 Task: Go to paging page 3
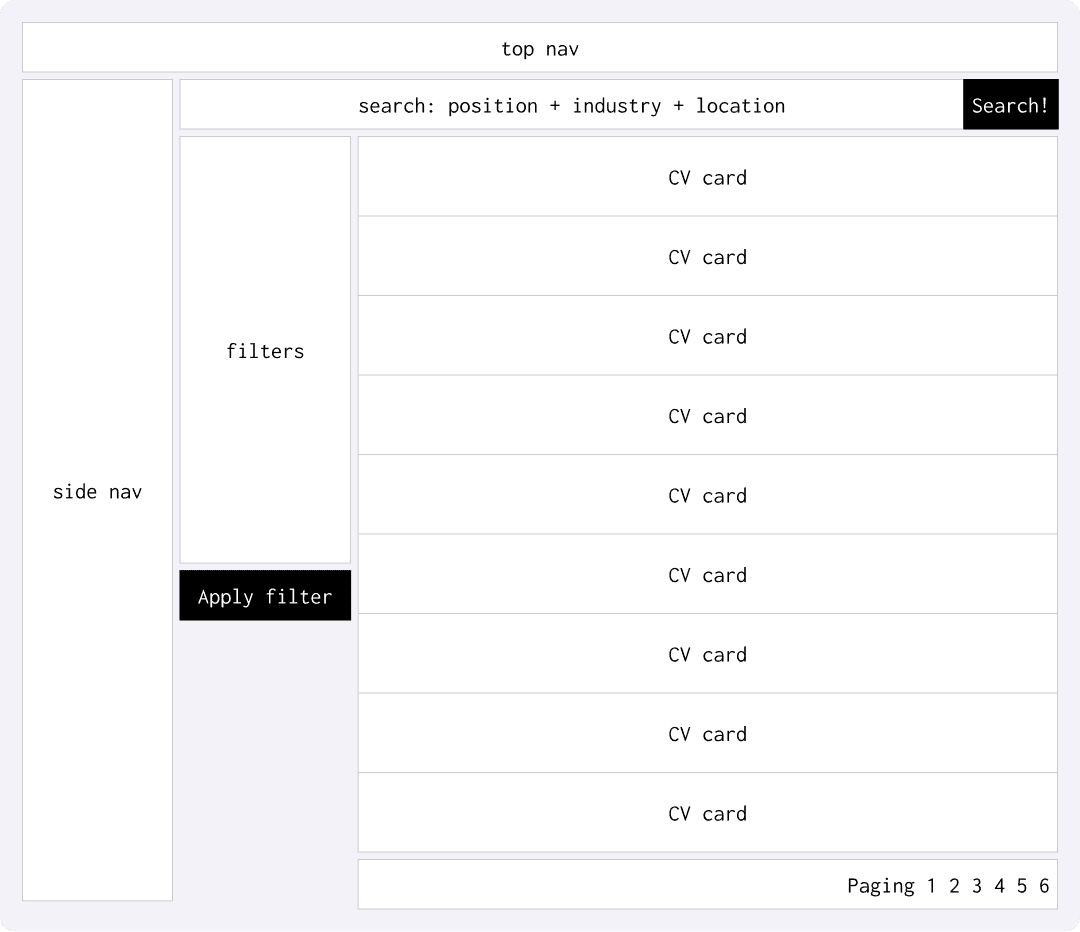pos(977,886)
